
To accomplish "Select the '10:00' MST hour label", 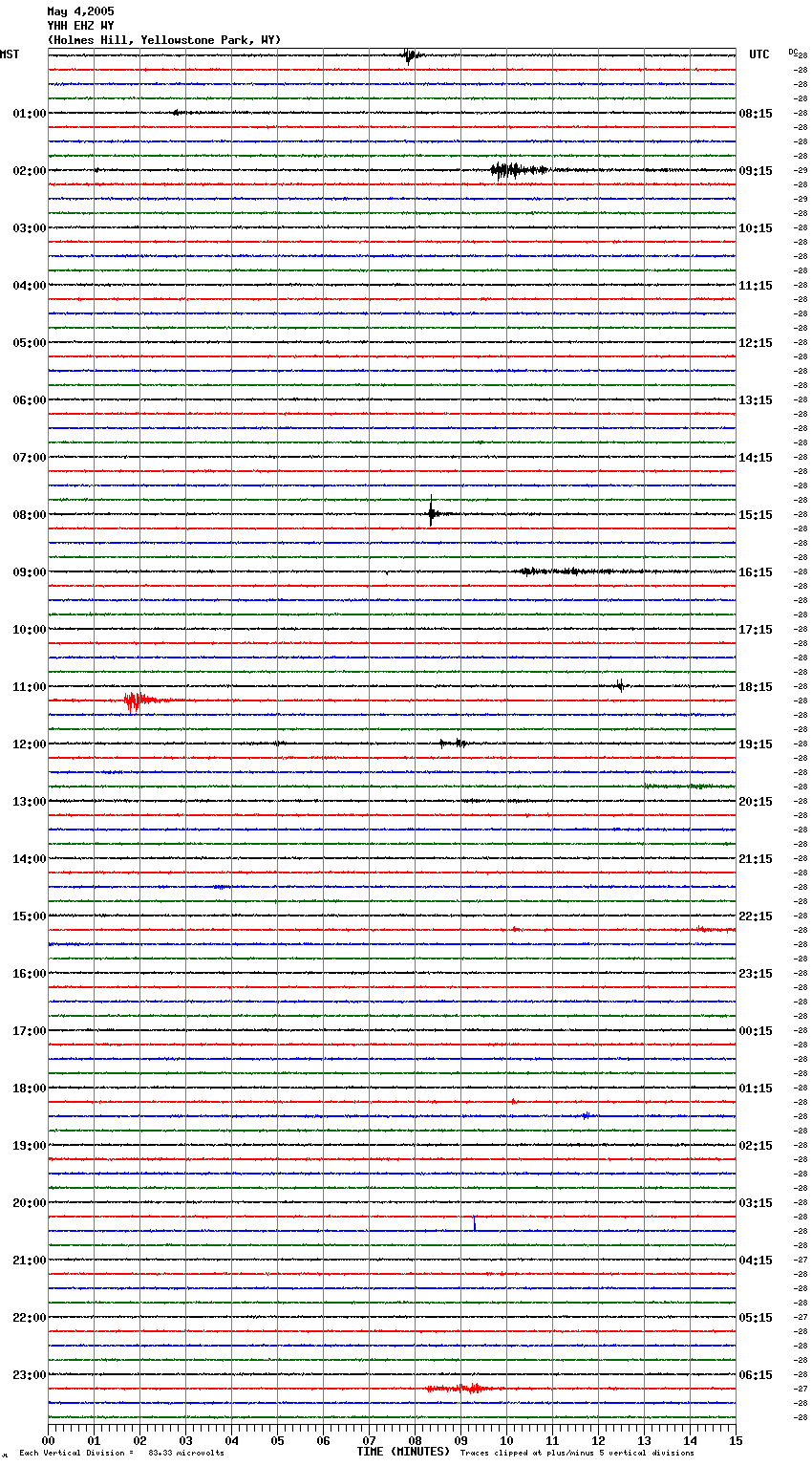I will [x=29, y=630].
